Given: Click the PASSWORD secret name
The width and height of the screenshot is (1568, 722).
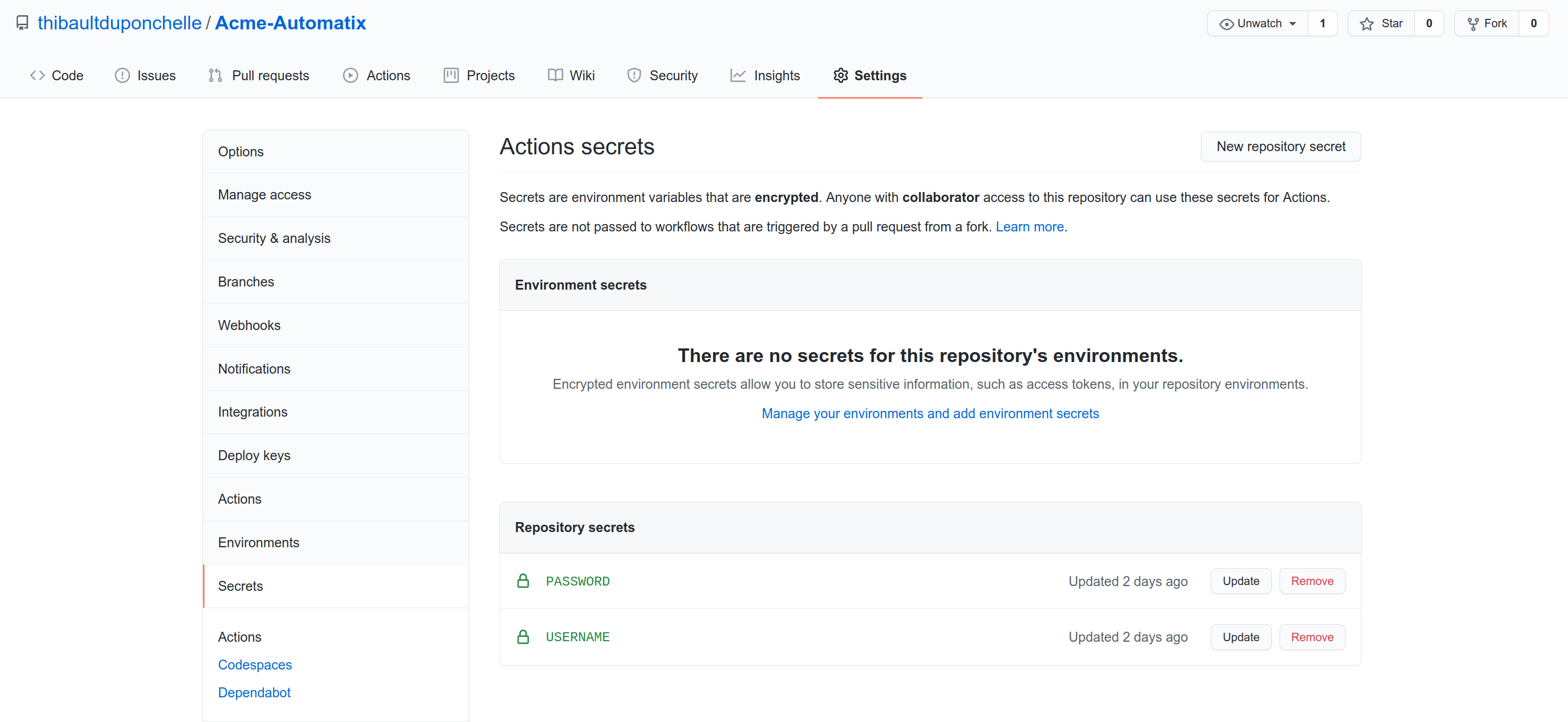Looking at the screenshot, I should point(578,582).
